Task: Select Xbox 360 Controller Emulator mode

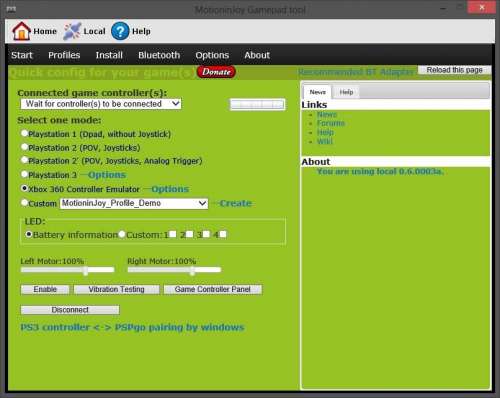Action: point(24,188)
